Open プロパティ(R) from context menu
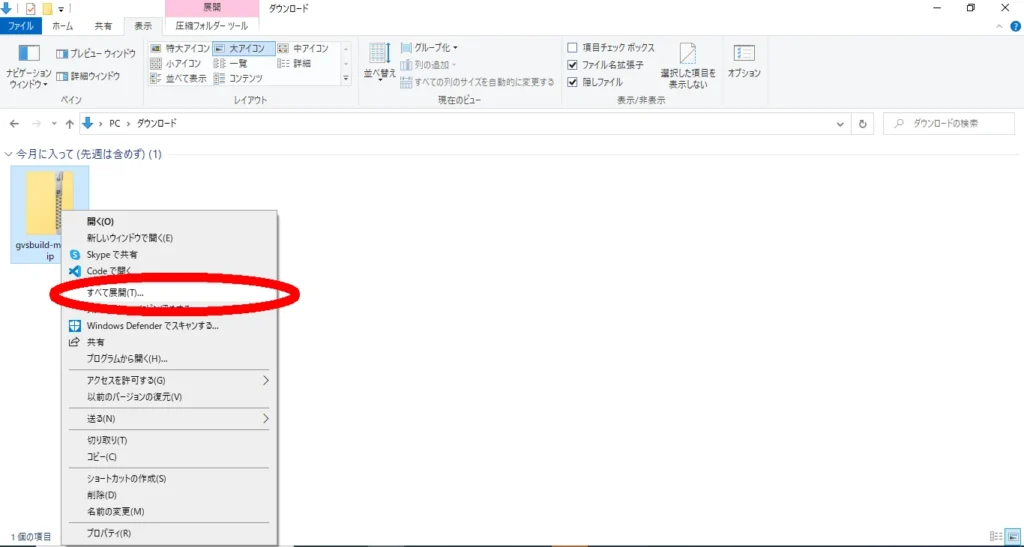1024x547 pixels. 169,533
